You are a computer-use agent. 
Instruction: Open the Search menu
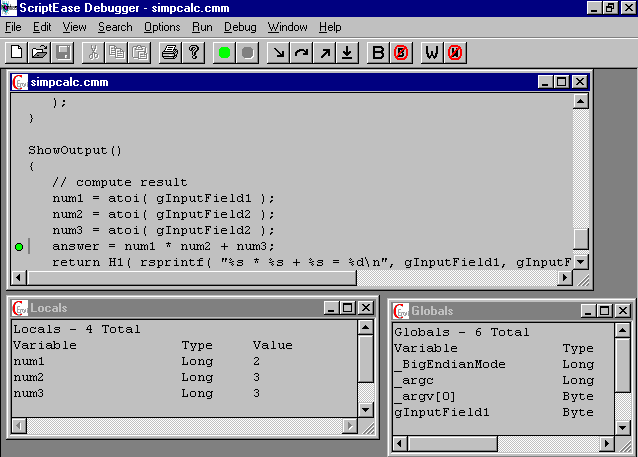click(115, 27)
